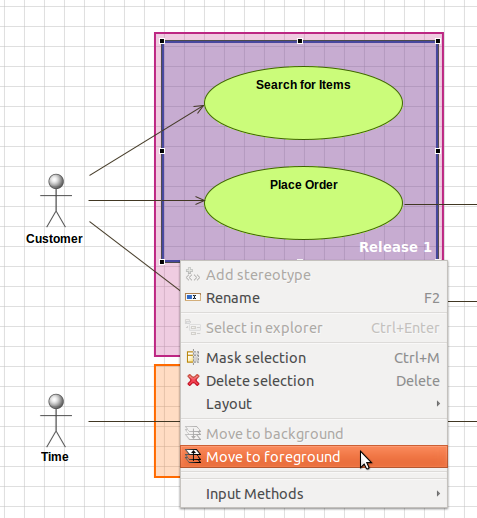Click the Move to foreground layers icon
Viewport: 477px width, 518px height.
pos(193,456)
